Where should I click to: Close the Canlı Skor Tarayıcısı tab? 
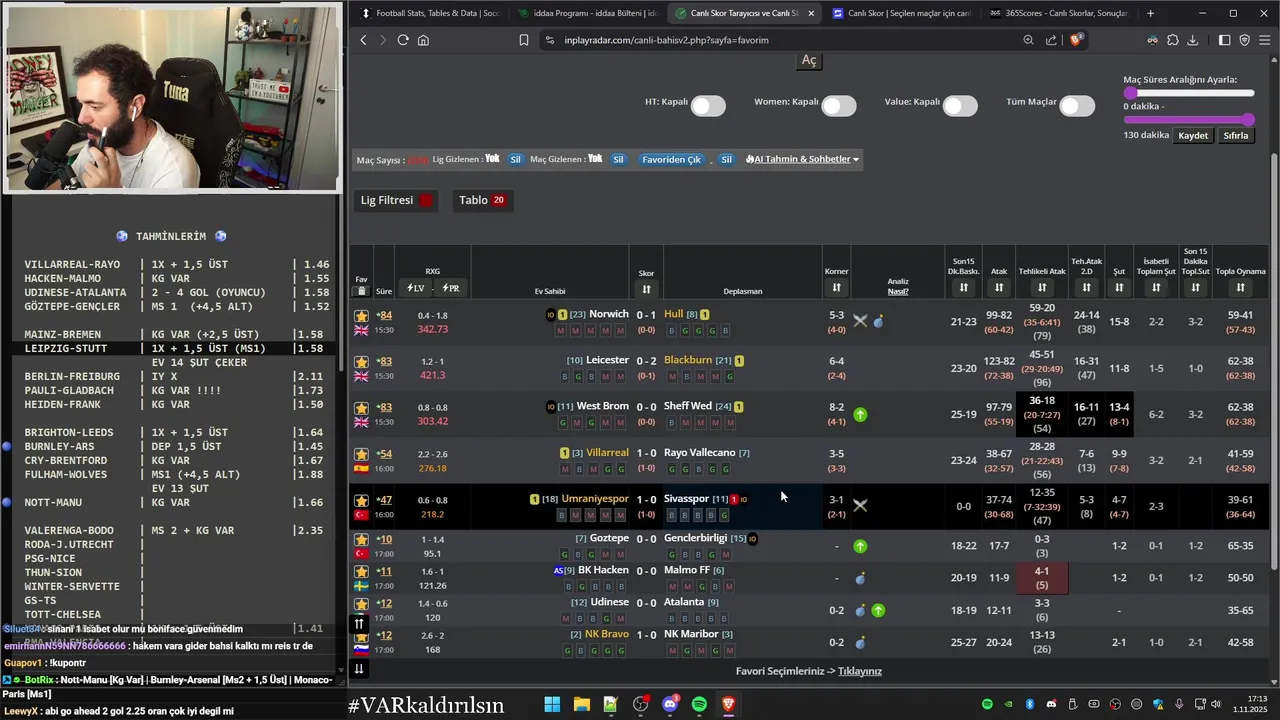[810, 13]
